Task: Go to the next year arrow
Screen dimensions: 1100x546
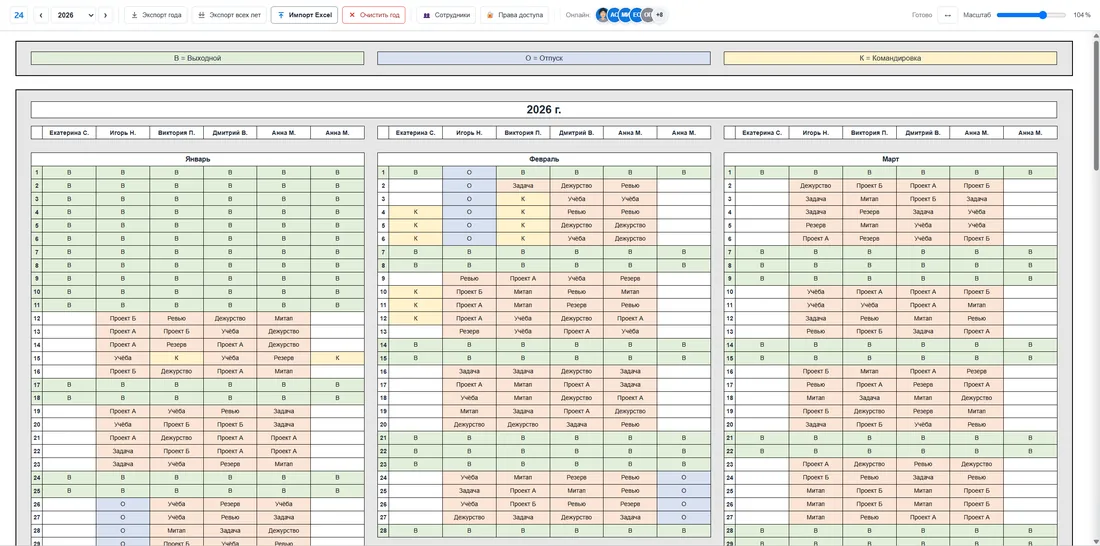Action: [x=105, y=15]
